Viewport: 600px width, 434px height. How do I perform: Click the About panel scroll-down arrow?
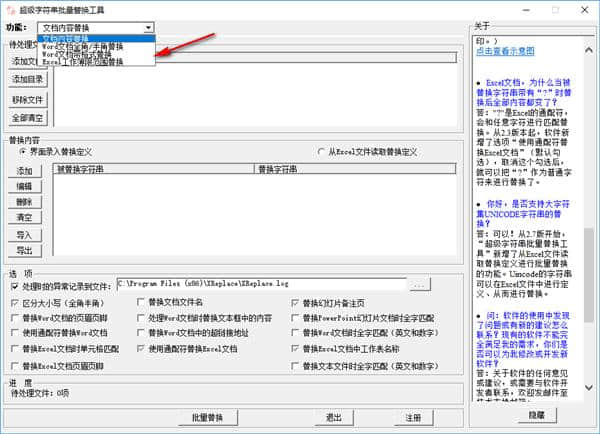[x=589, y=388]
